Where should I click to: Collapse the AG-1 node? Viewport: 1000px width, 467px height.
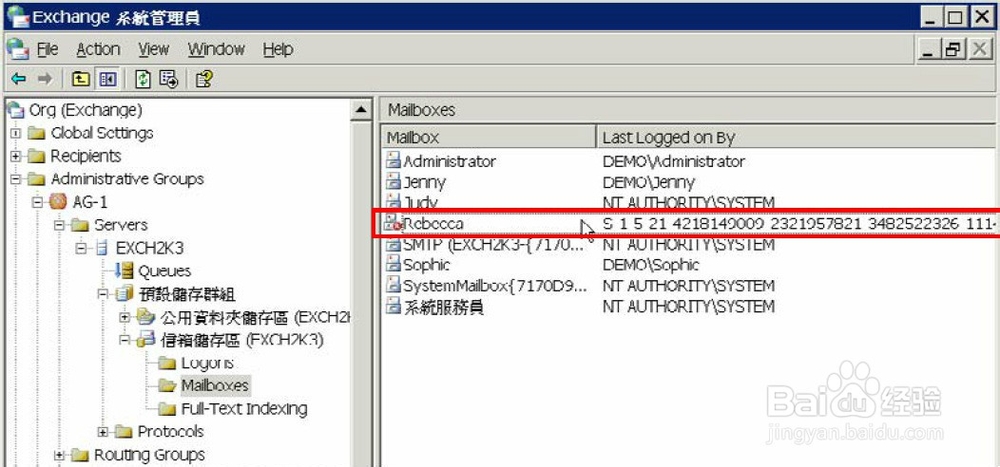coord(37,202)
